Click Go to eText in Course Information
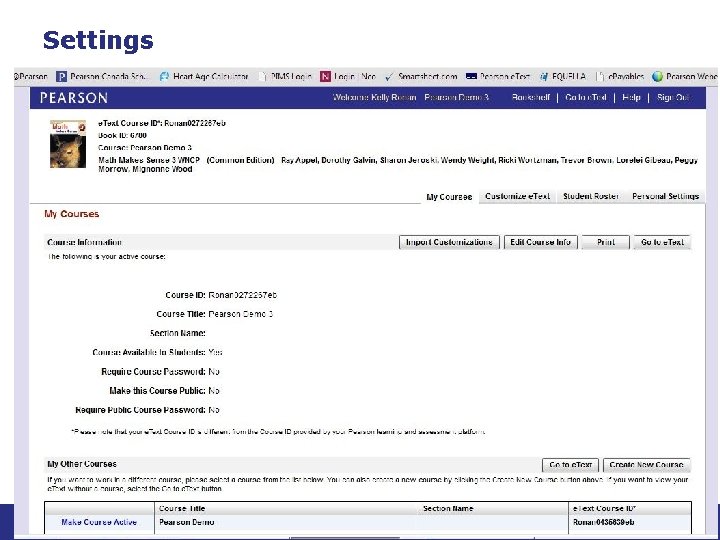 662,242
